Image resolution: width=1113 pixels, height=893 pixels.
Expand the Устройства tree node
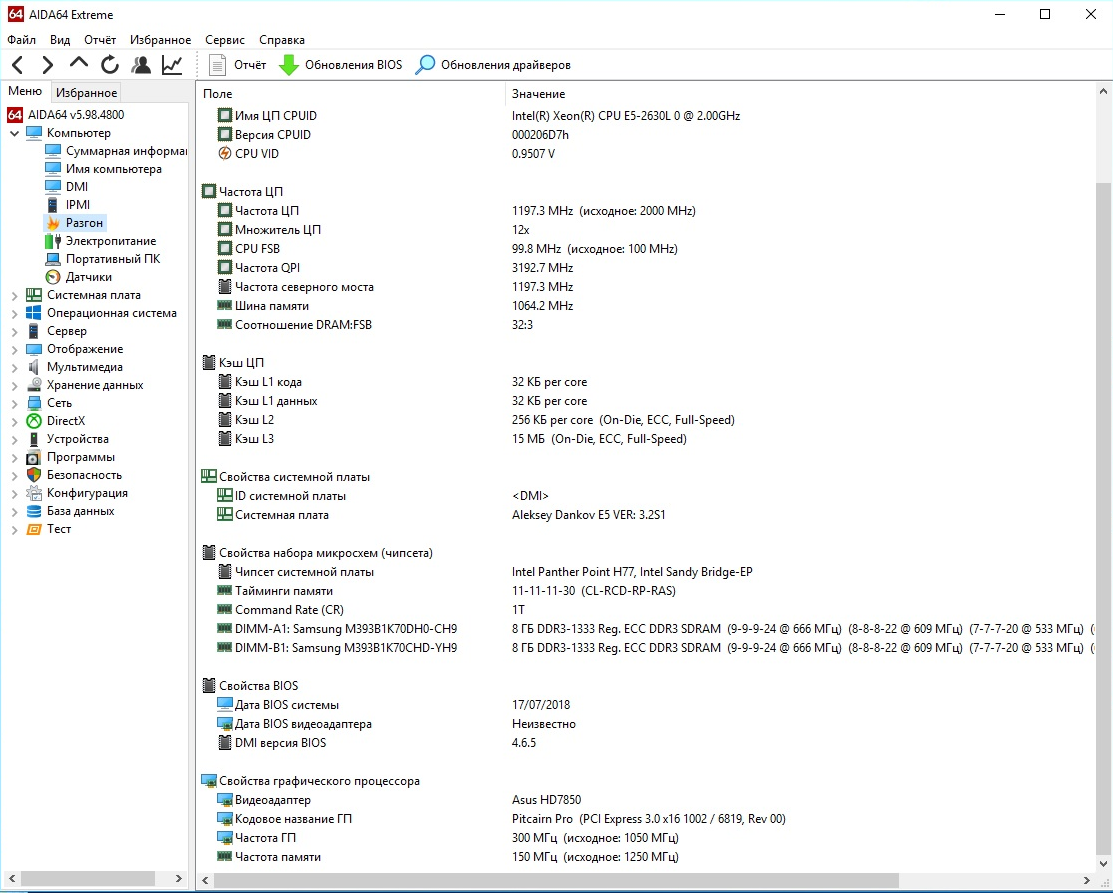point(14,439)
